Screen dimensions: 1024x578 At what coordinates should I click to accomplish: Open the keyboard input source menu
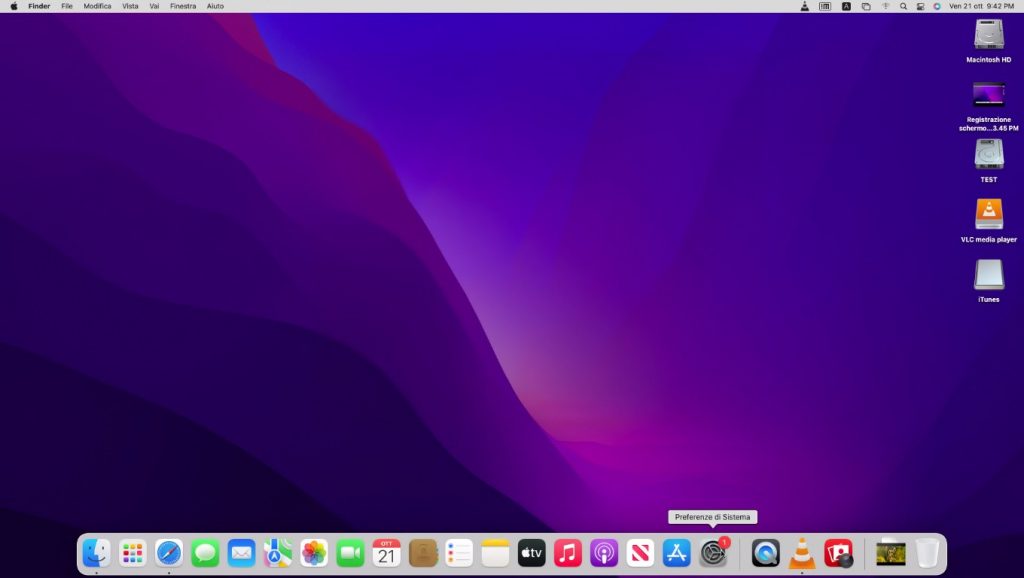[x=846, y=6]
